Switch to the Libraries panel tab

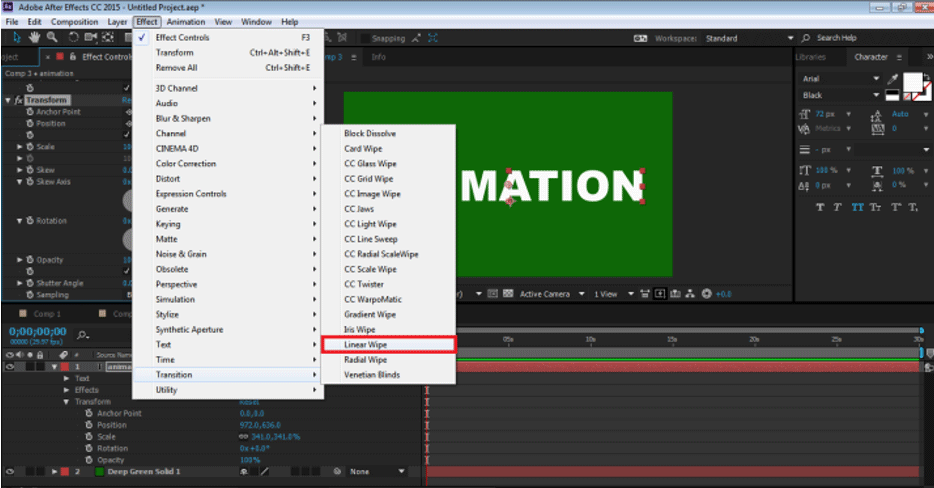tap(811, 57)
